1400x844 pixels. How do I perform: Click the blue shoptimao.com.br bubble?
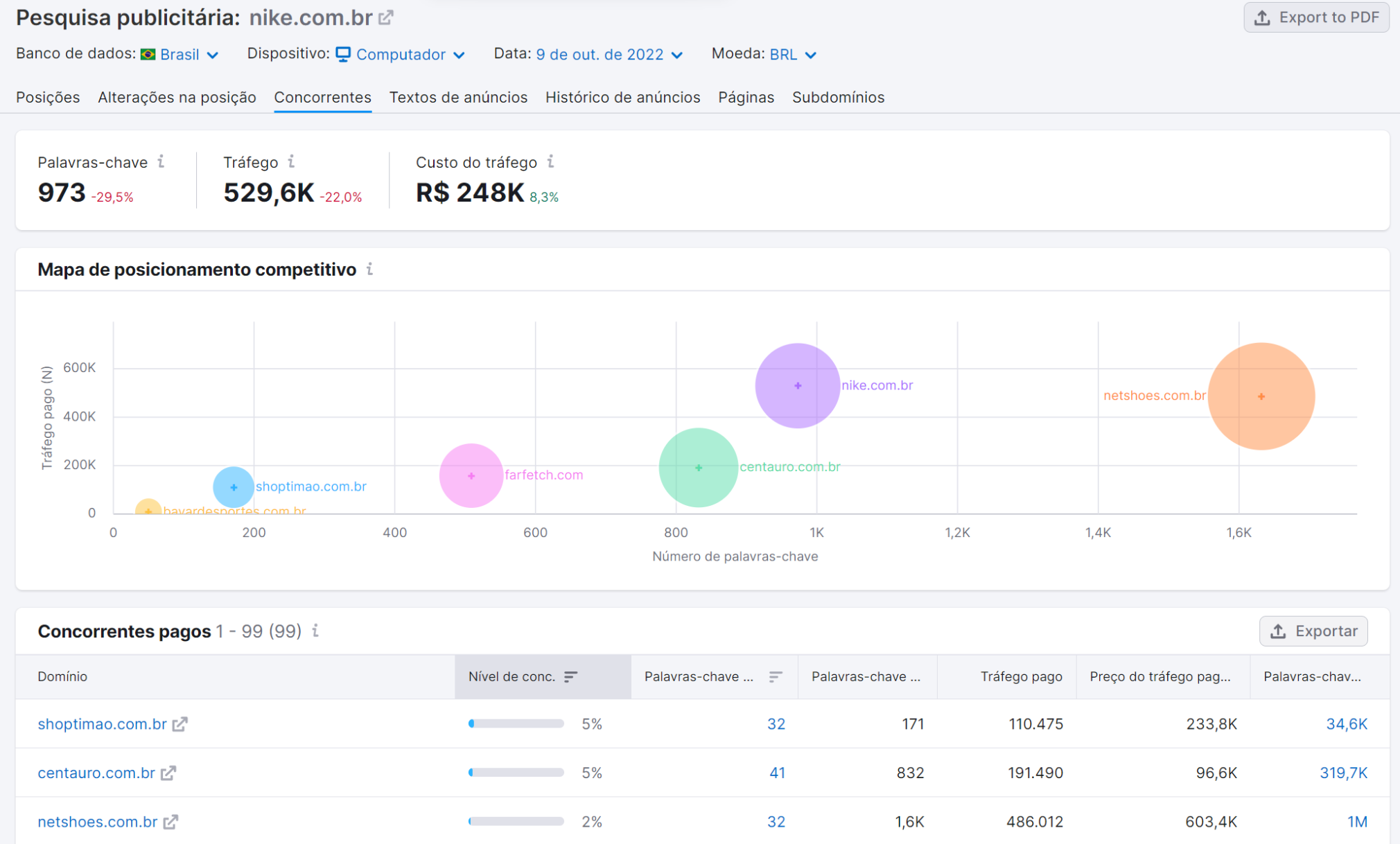pyautogui.click(x=234, y=487)
